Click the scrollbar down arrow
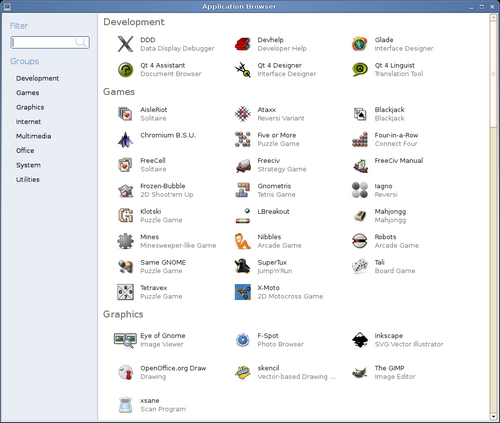Screen dimensions: 500x423 click(x=493, y=417)
